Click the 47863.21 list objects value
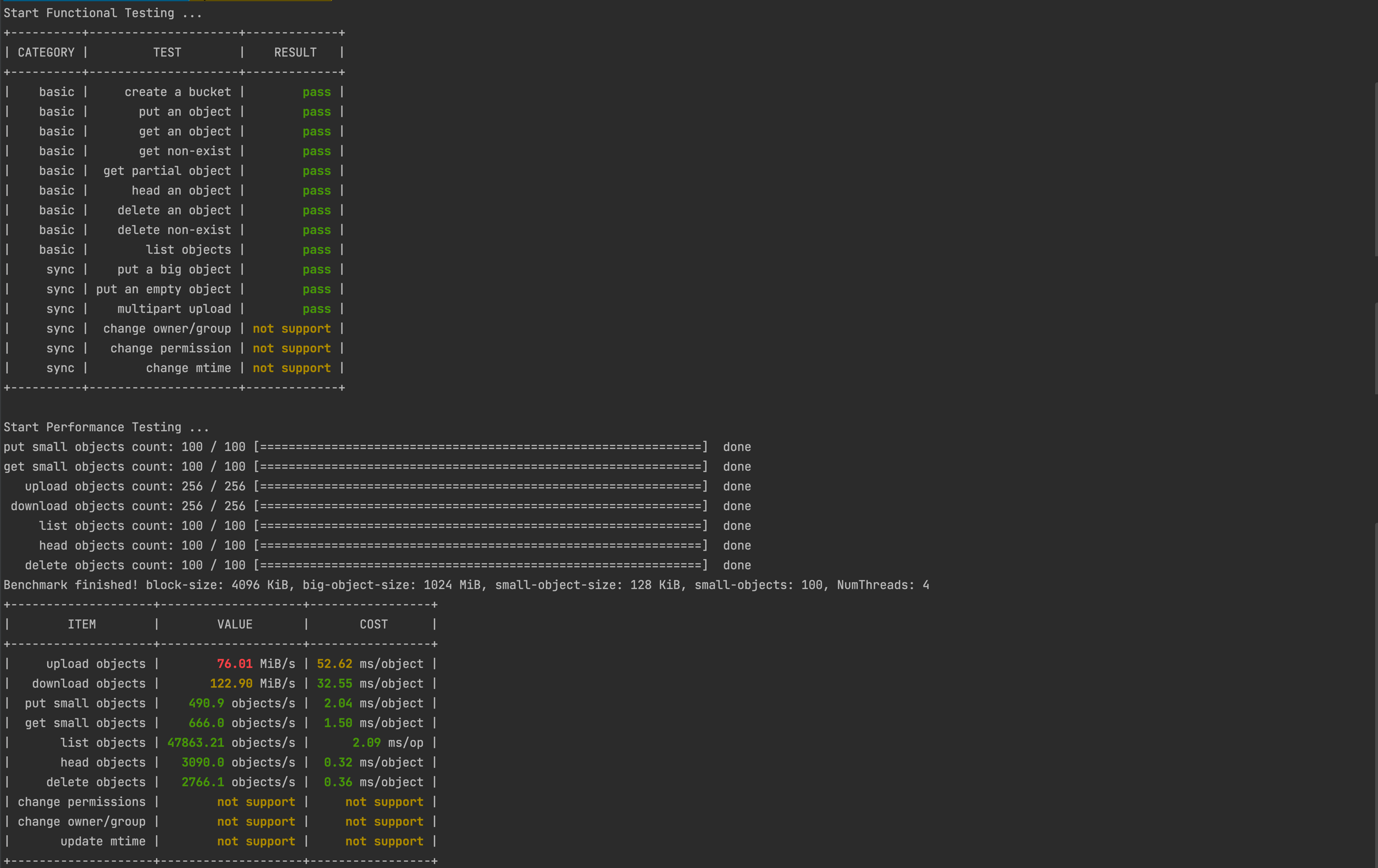This screenshot has width=1378, height=868. point(195,743)
